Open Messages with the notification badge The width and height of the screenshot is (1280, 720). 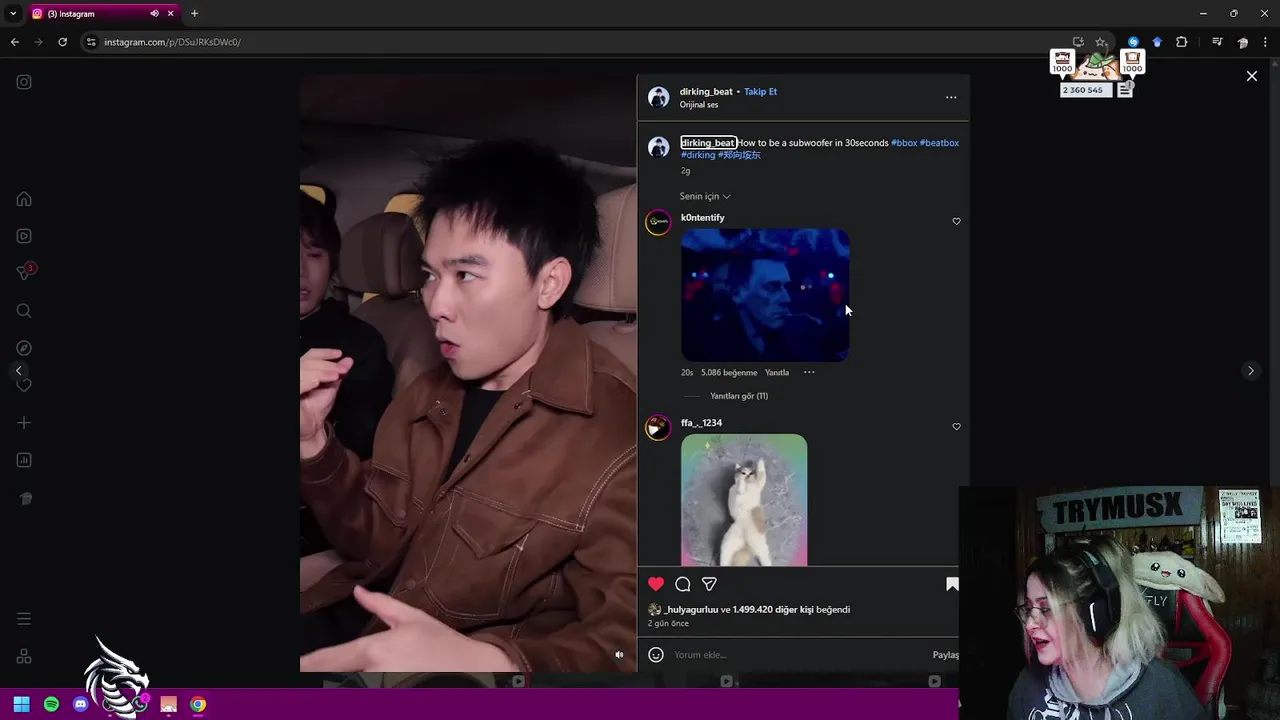(x=24, y=272)
